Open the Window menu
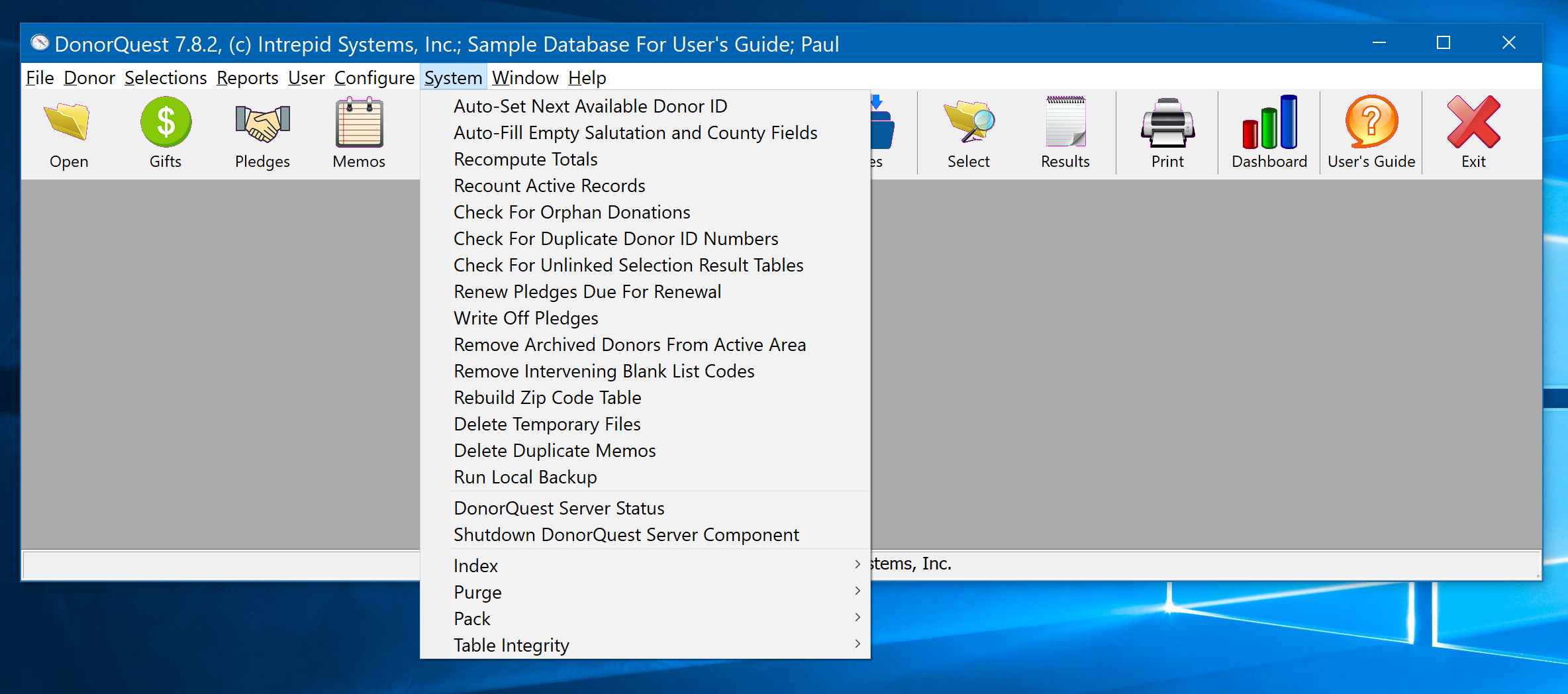Viewport: 1568px width, 694px height. 525,77
